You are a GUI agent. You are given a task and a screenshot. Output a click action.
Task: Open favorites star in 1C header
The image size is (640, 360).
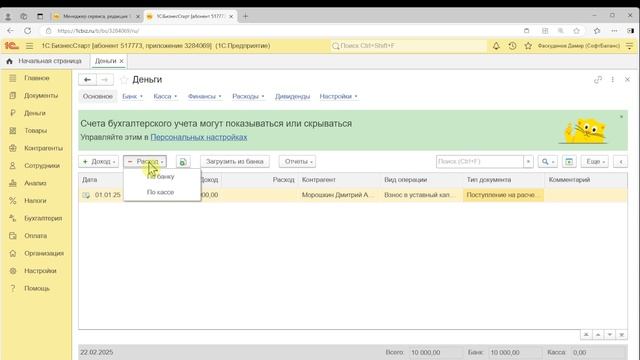(528, 46)
